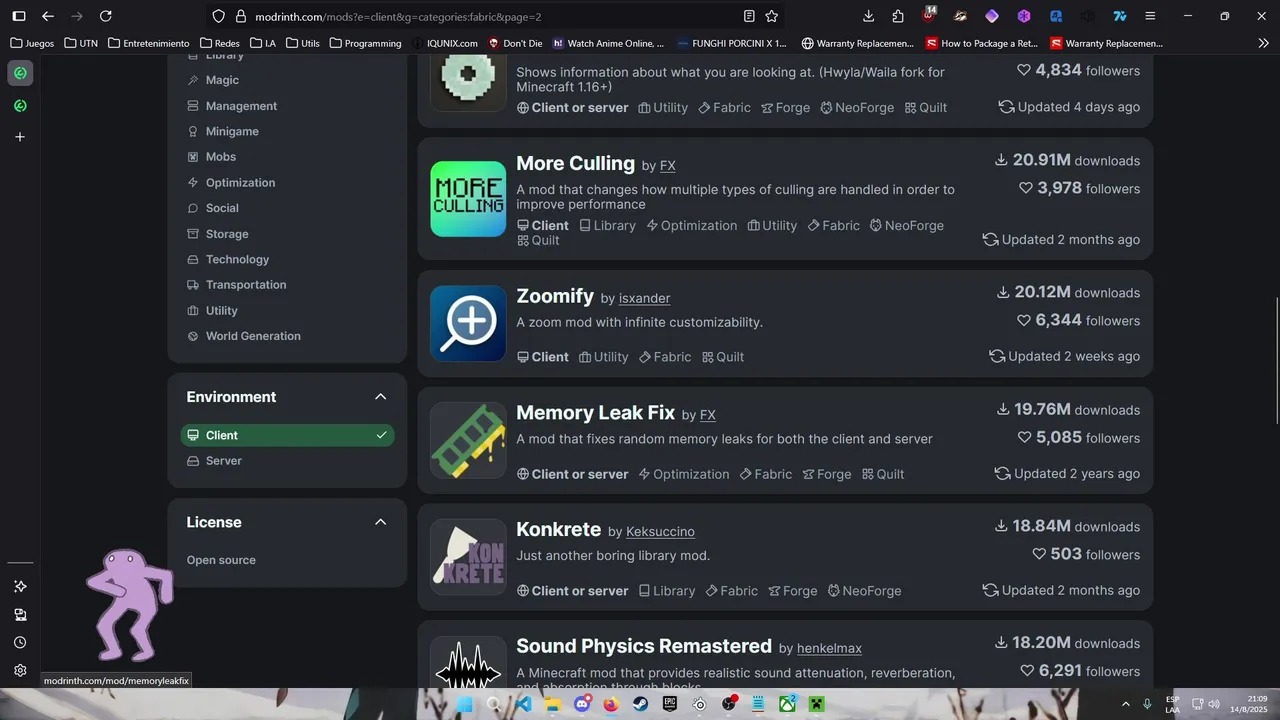Enable the Server environment filter
Screen dimensions: 1280x720
pos(287,461)
